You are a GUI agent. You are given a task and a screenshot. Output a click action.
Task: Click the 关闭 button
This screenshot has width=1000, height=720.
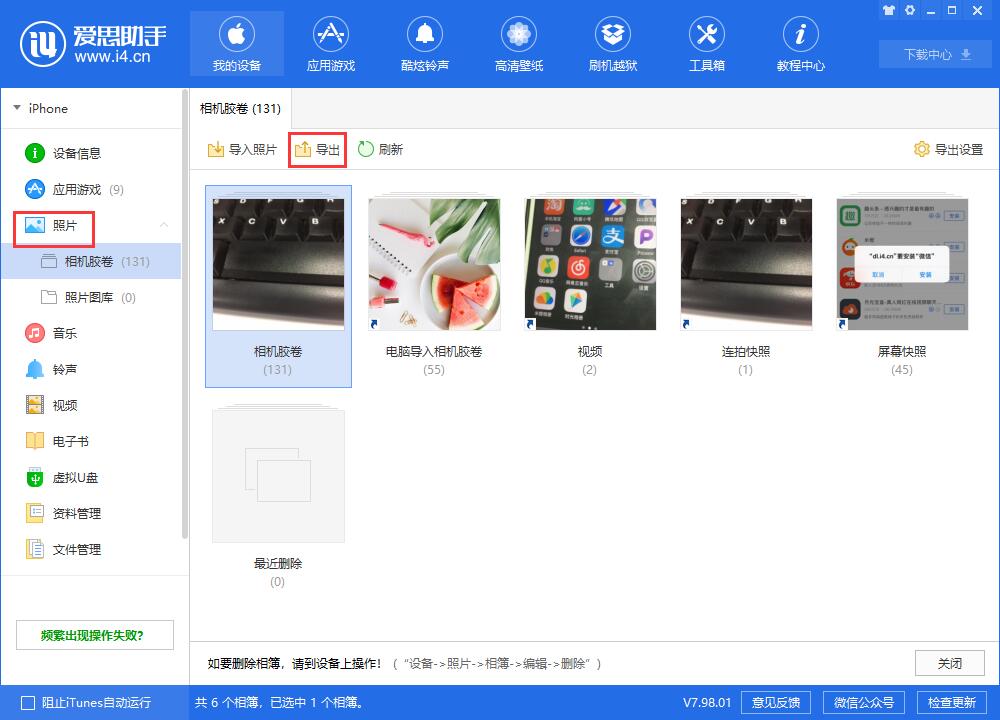point(948,663)
